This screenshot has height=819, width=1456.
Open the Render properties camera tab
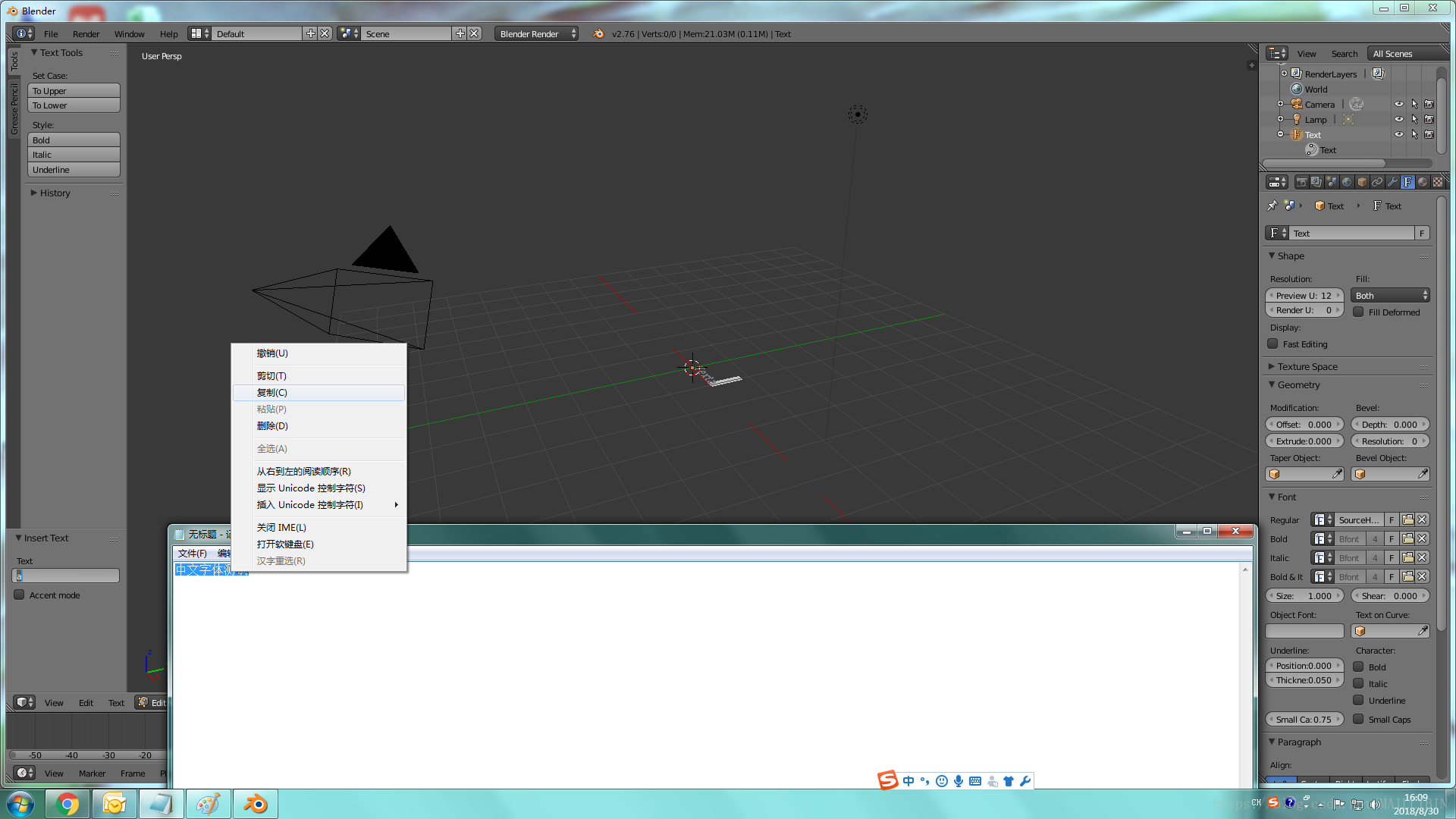(x=1301, y=182)
